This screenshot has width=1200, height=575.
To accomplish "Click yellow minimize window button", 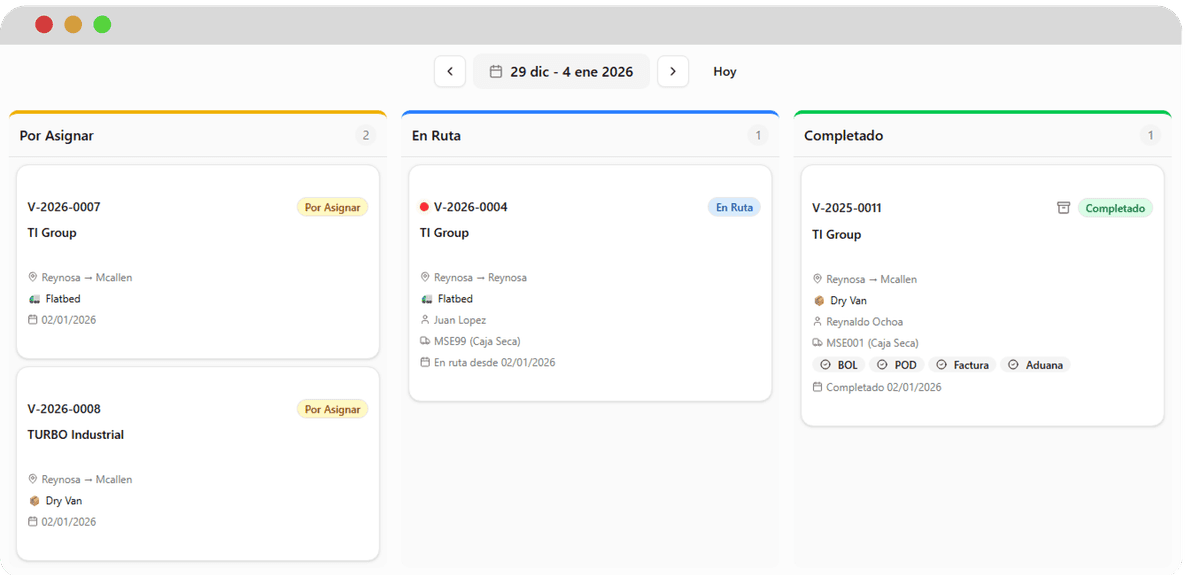I will coord(73,24).
